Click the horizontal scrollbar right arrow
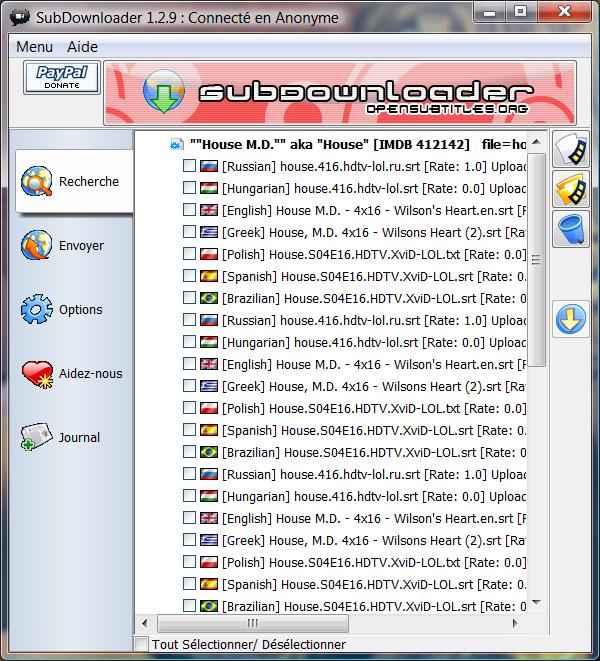Viewport: 600px width, 661px height. click(x=515, y=623)
